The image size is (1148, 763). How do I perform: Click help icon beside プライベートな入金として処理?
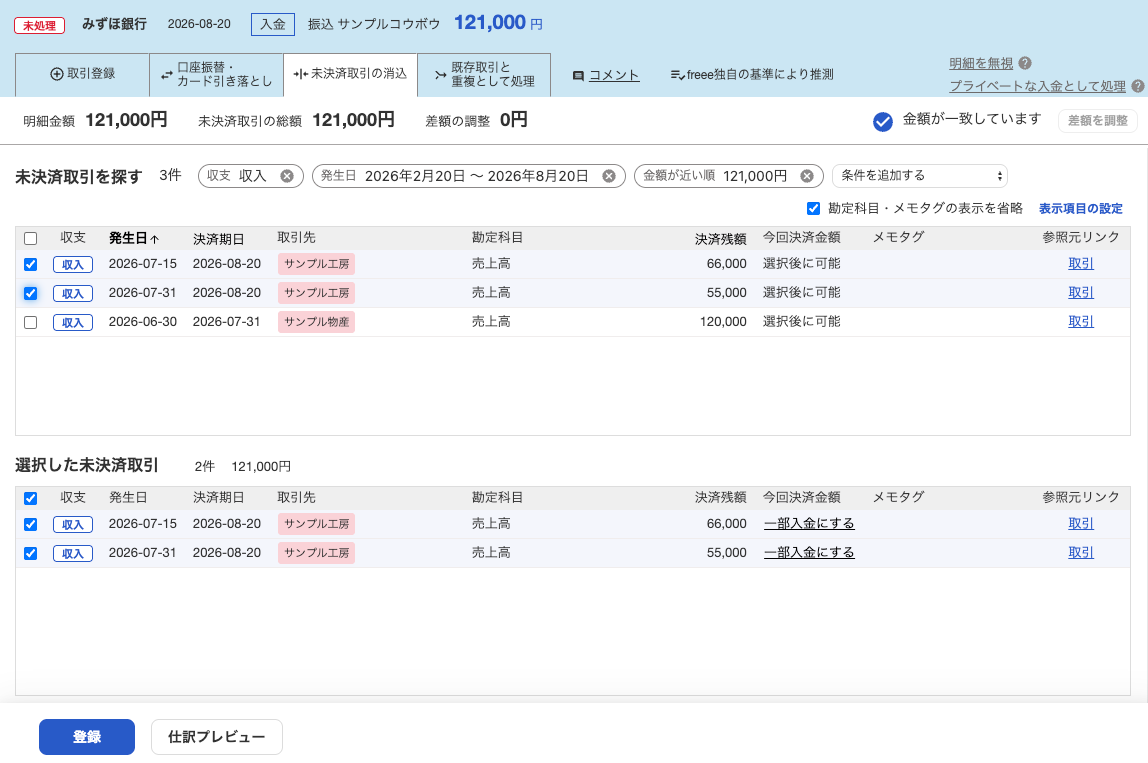1138,86
